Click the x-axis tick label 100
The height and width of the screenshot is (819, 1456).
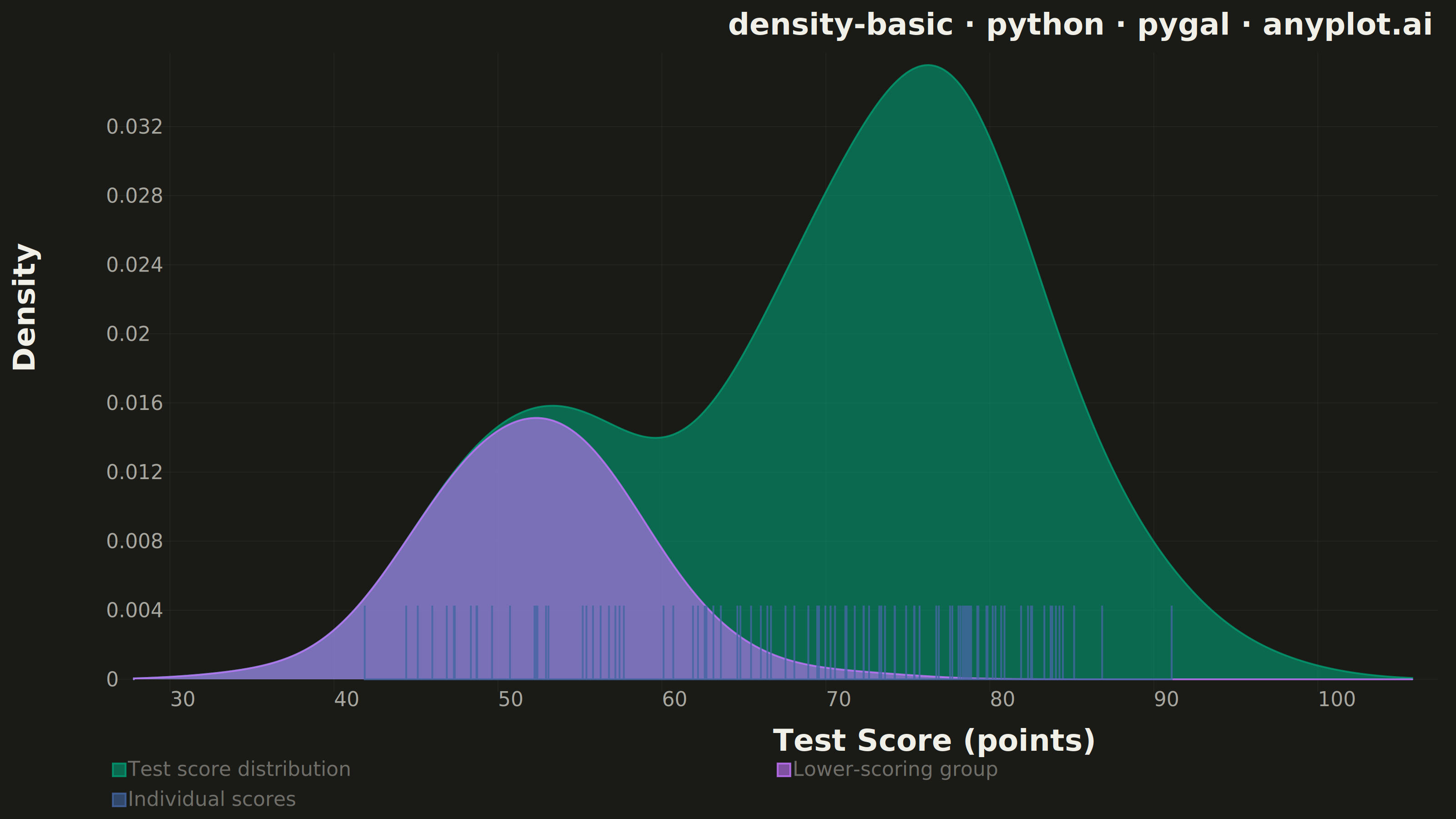point(1337,700)
